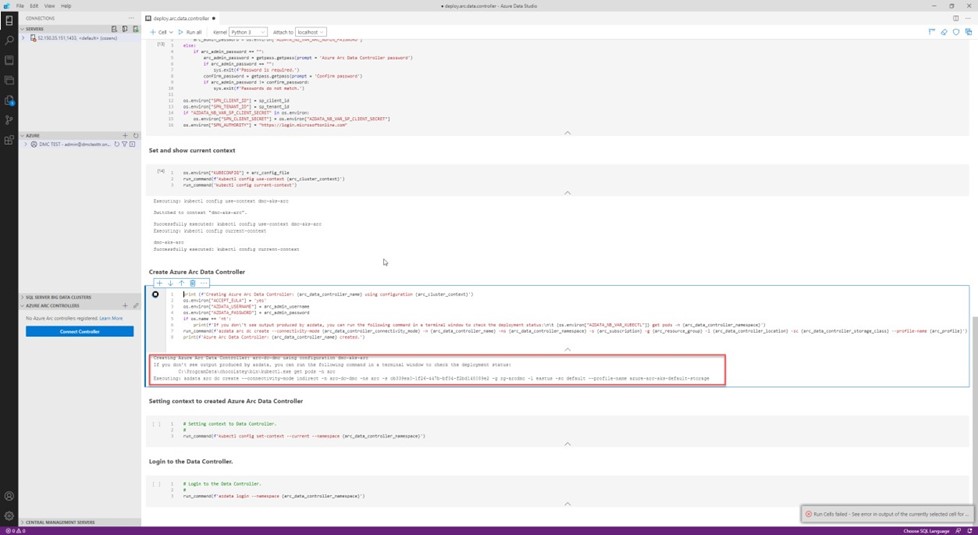
Task: Open the add Cell dropdown
Action: coord(162,32)
